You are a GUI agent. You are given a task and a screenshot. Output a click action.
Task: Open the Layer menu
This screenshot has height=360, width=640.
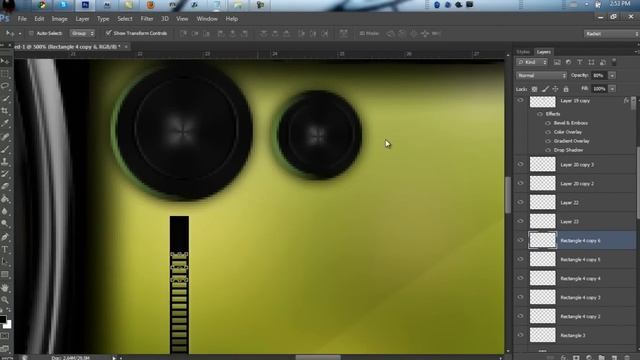[x=82, y=19]
